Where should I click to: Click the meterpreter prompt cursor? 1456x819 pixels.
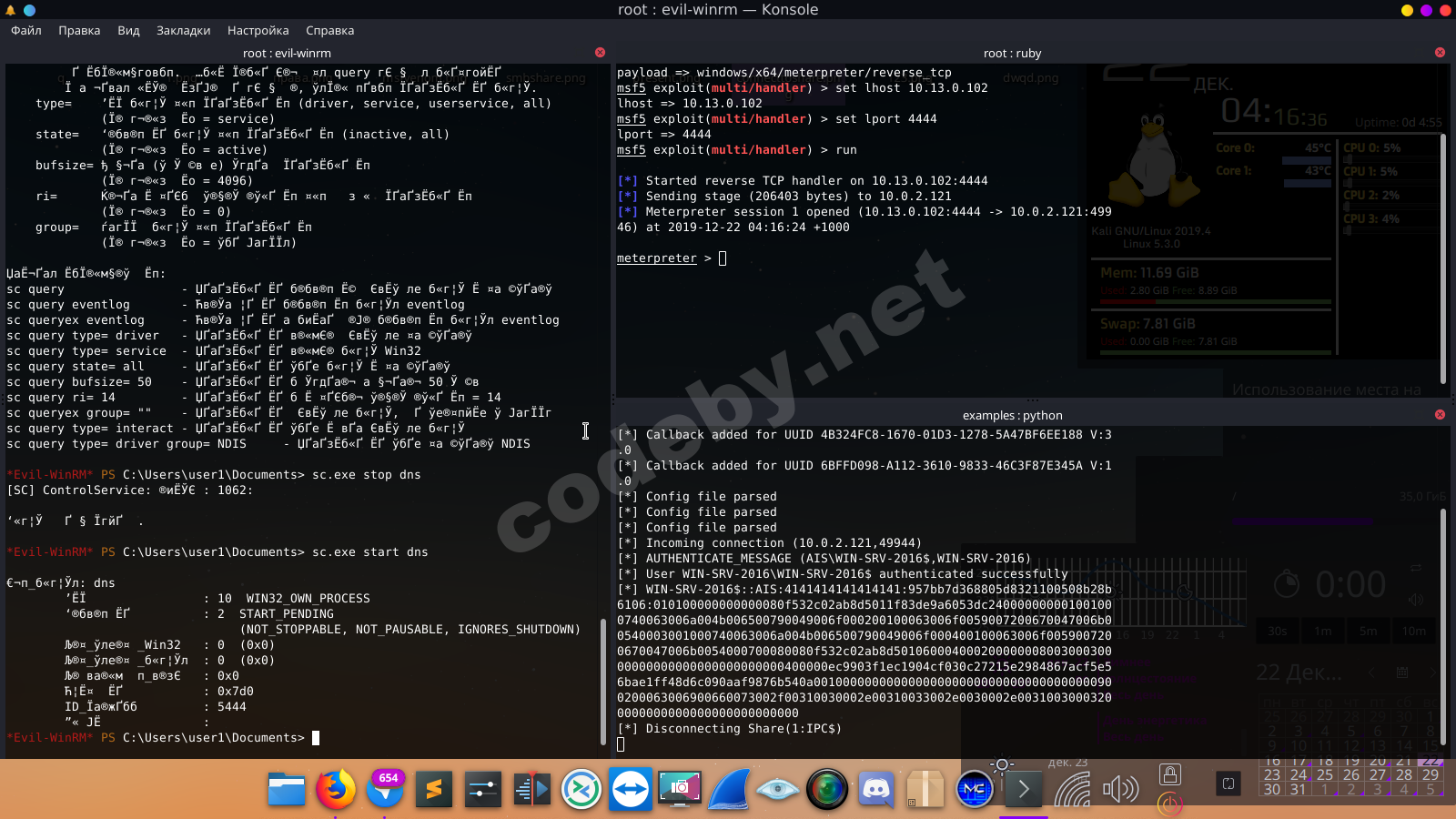pos(723,258)
